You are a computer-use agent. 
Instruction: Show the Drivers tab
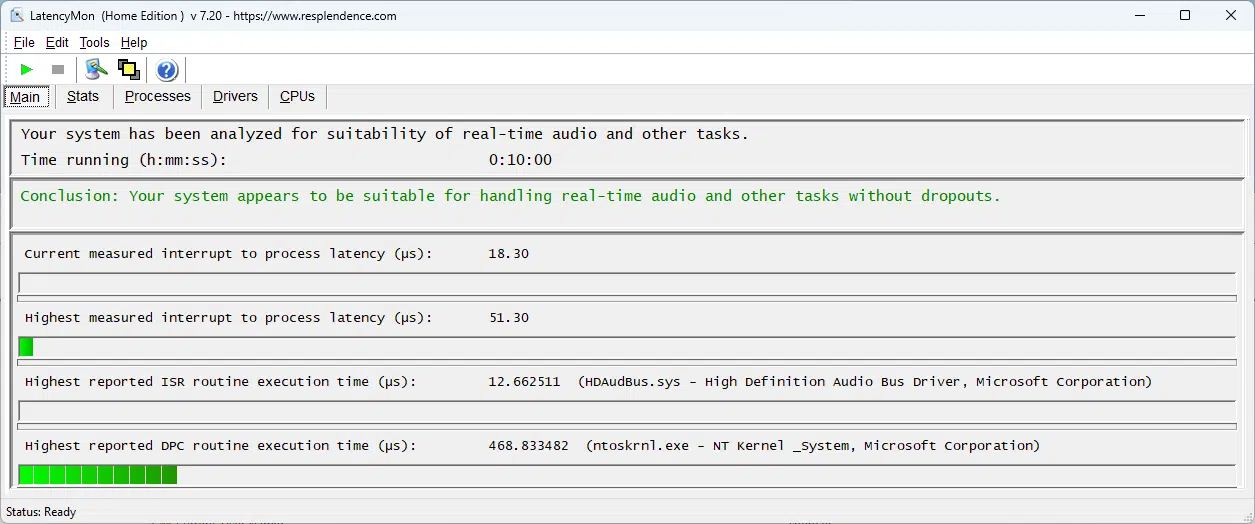click(235, 97)
